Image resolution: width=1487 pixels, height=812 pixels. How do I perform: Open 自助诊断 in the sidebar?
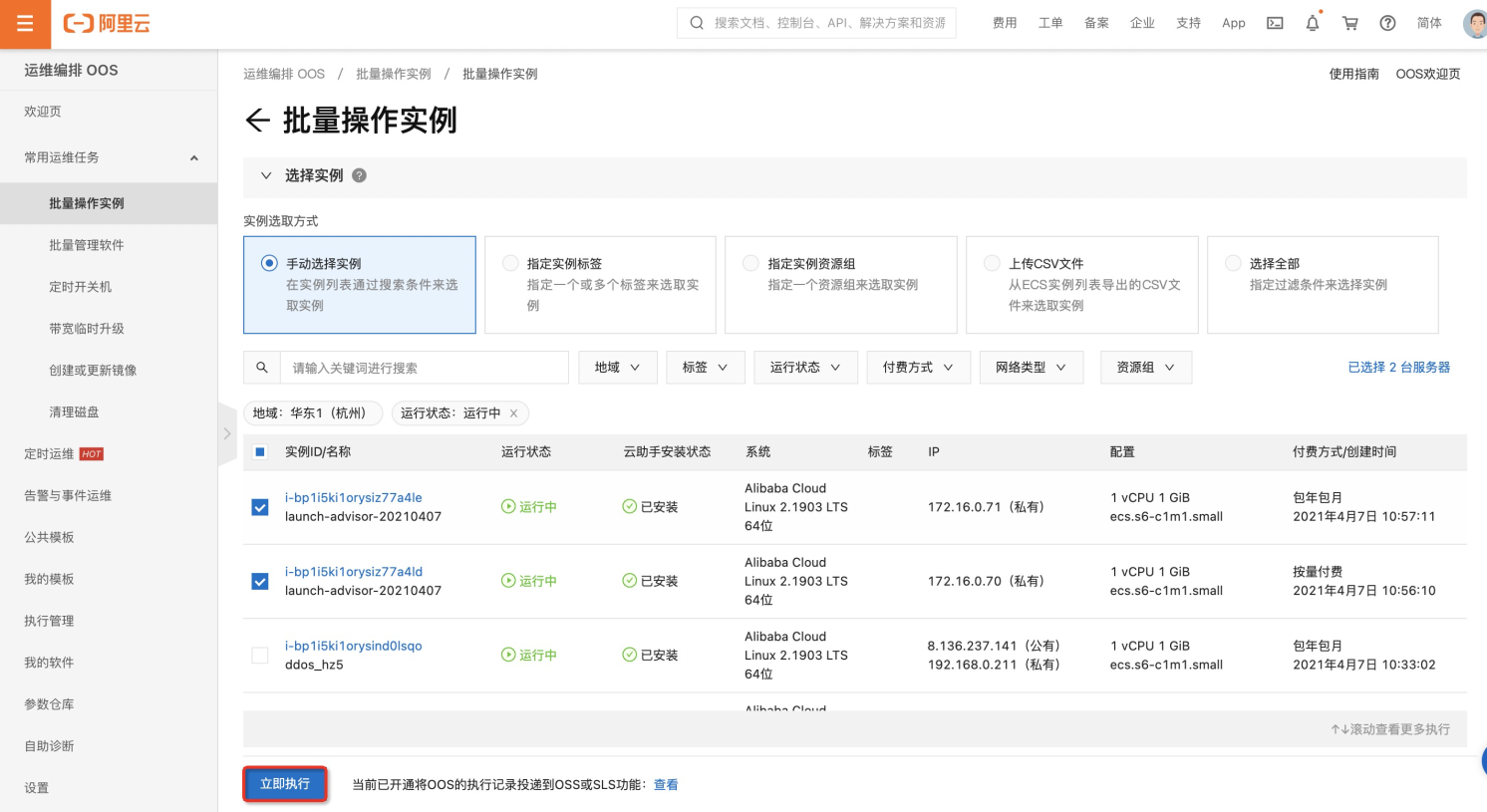click(49, 746)
